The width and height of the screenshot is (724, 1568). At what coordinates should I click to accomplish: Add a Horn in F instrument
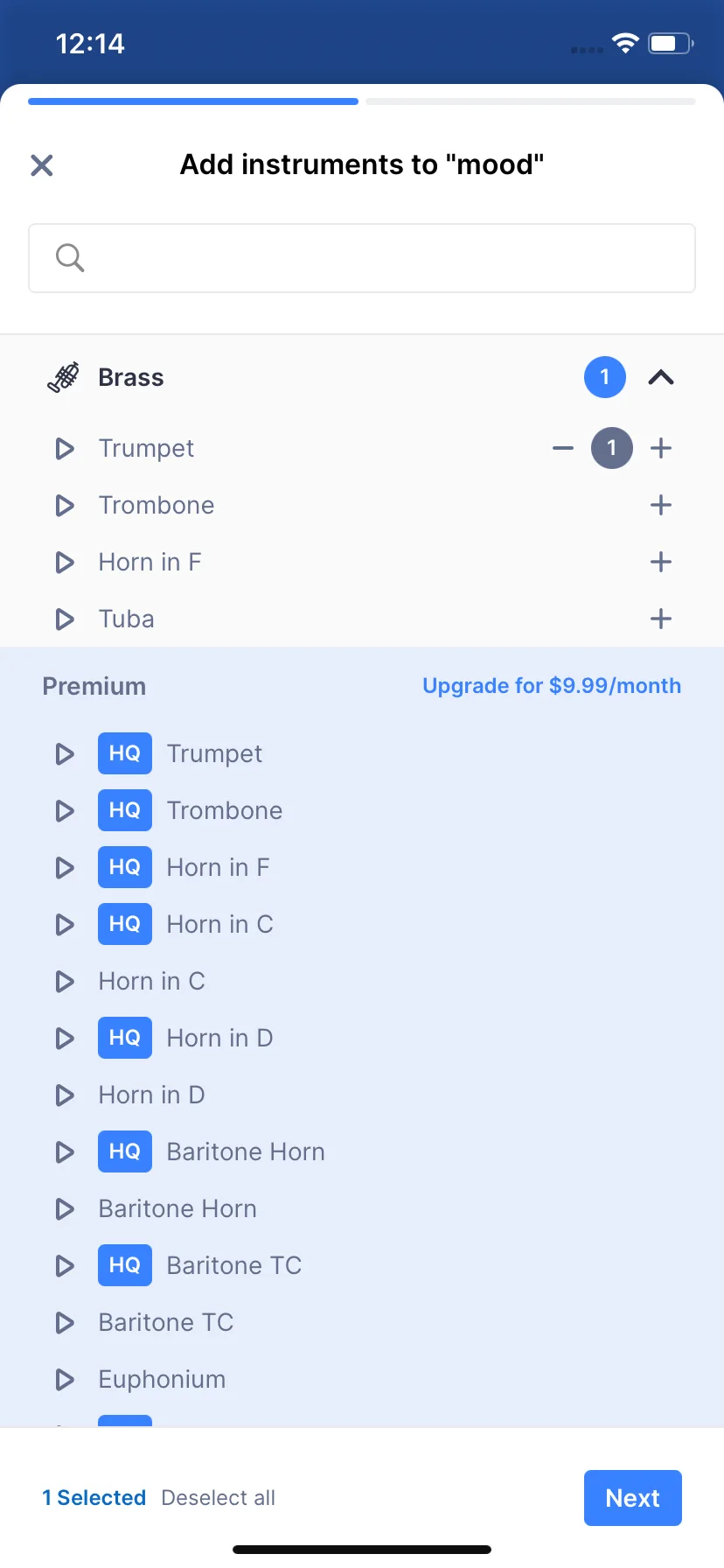[661, 563]
